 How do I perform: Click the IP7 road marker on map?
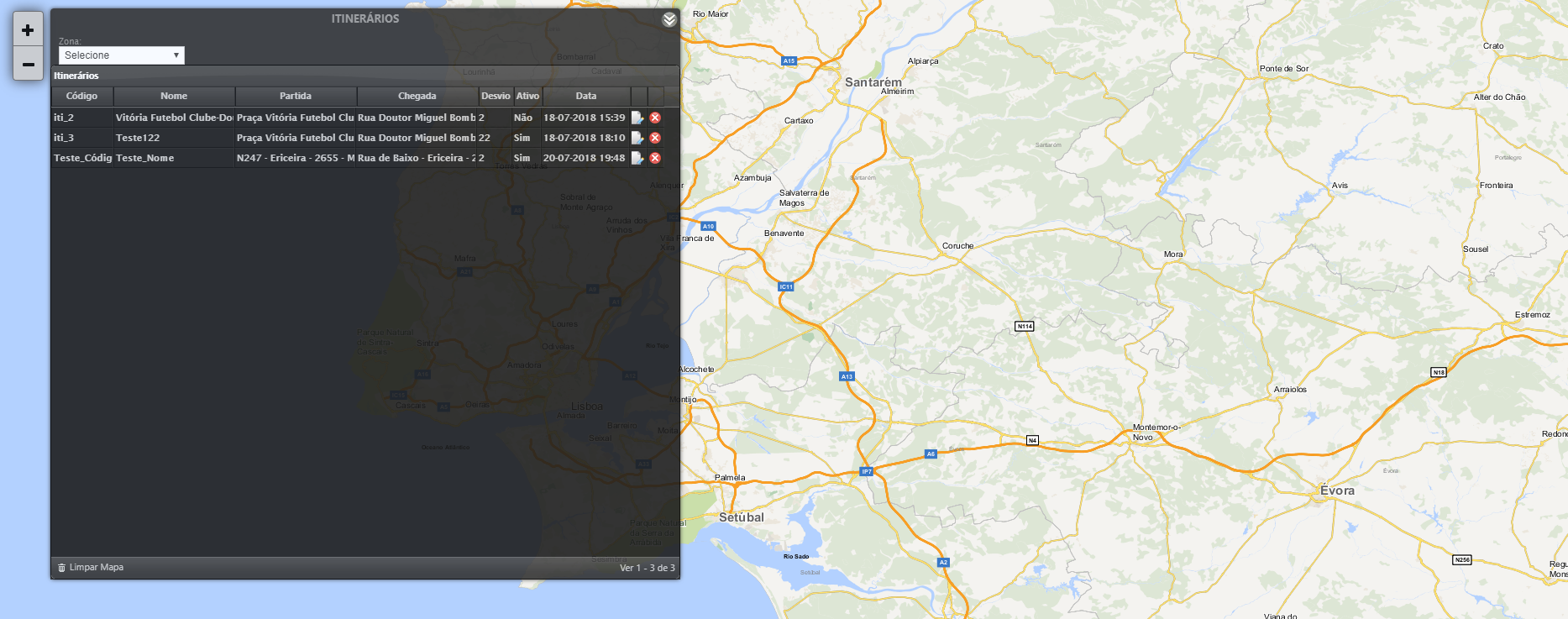coord(867,471)
